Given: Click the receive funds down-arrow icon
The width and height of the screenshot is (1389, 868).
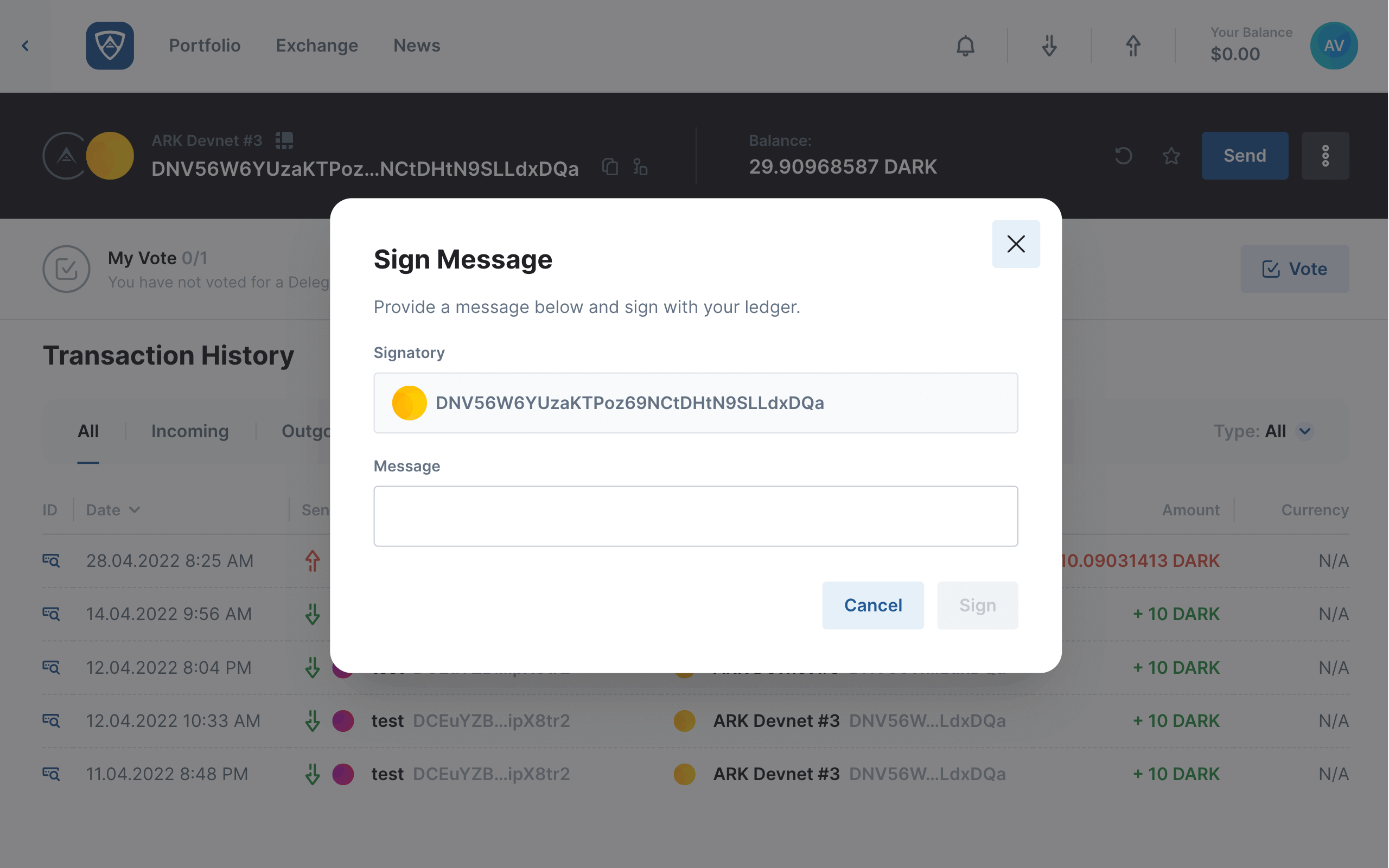Looking at the screenshot, I should point(1049,46).
